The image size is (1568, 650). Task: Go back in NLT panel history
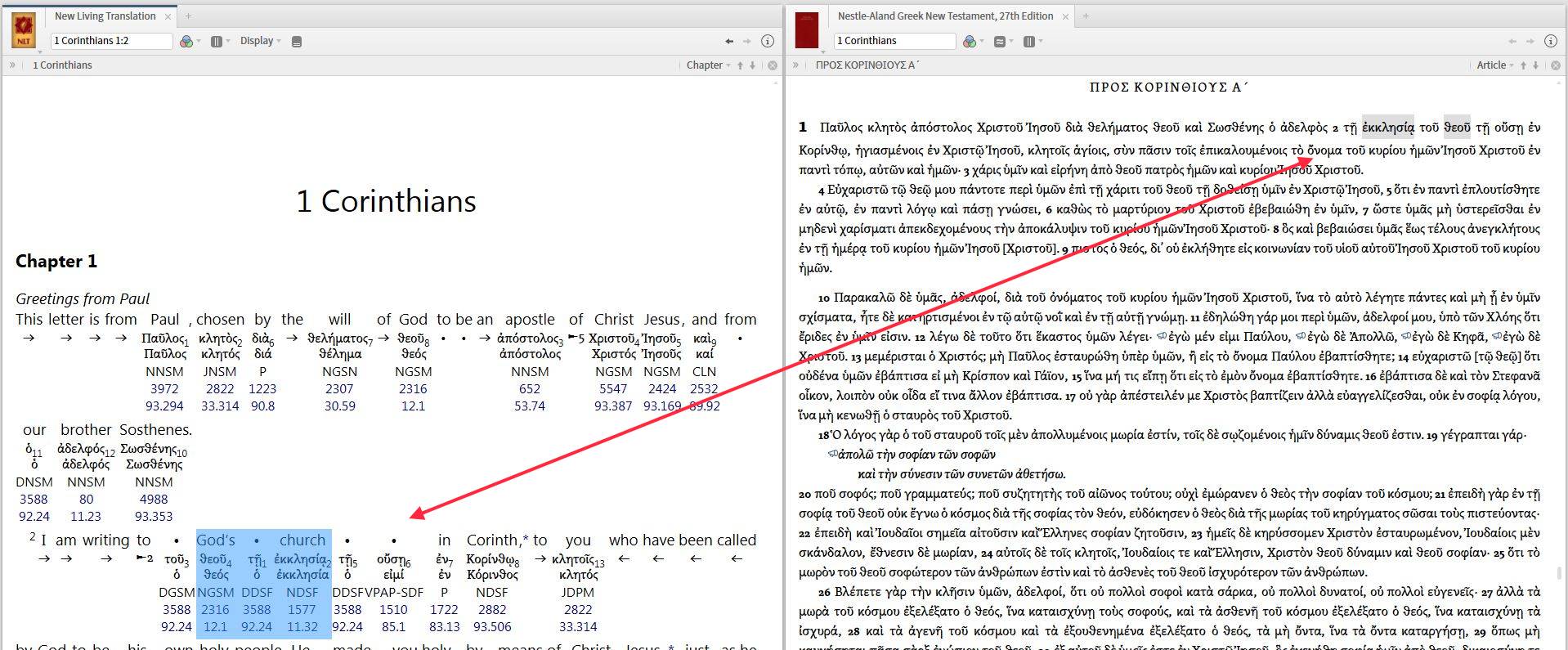pos(729,41)
